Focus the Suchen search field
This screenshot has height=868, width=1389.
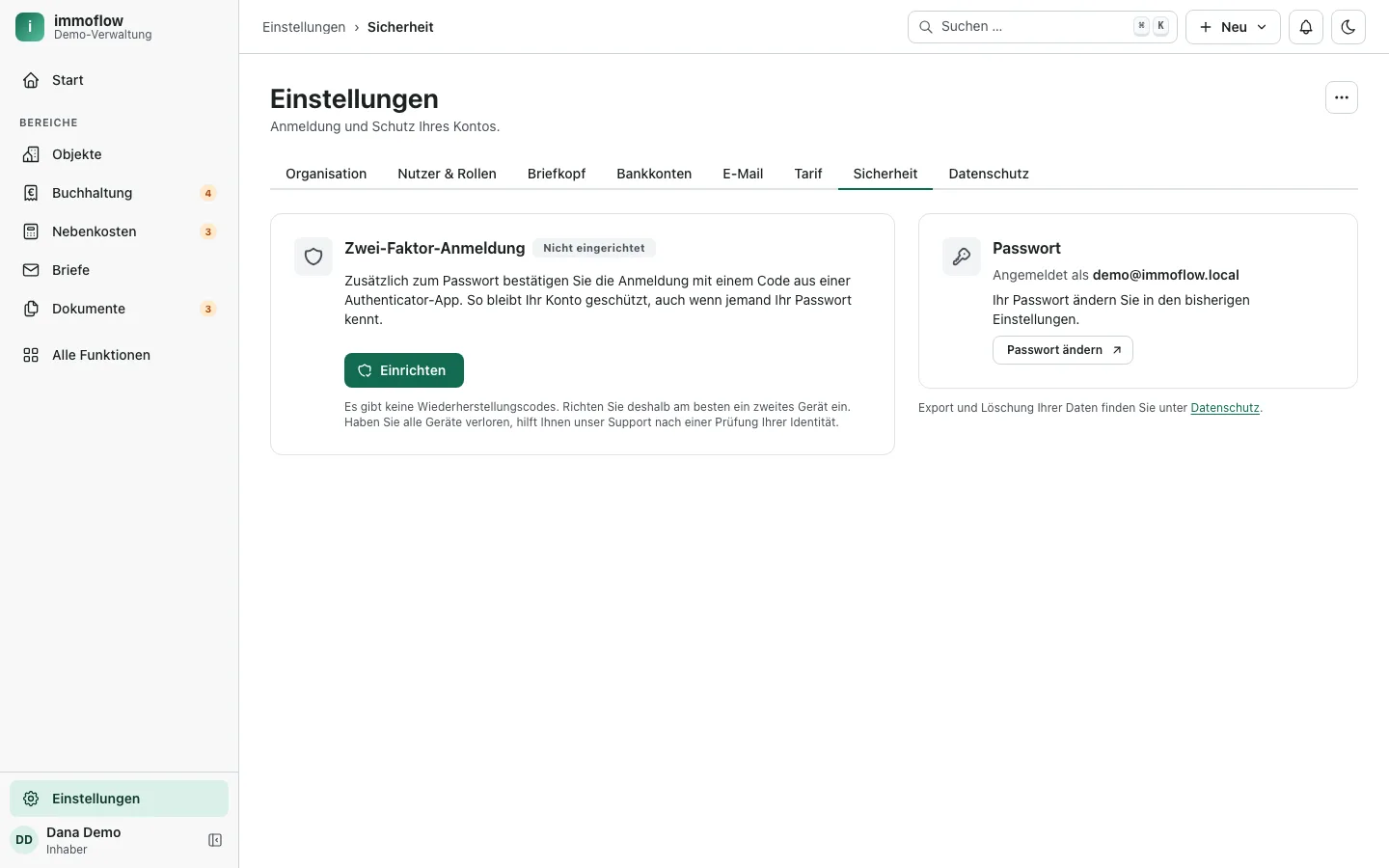[x=1042, y=27]
